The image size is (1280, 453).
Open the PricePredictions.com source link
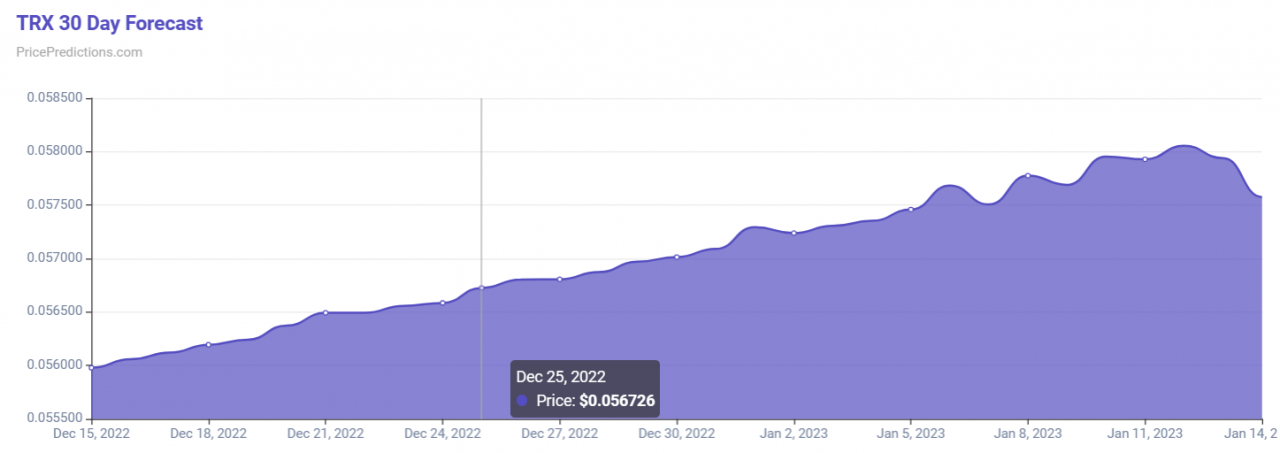click(79, 52)
